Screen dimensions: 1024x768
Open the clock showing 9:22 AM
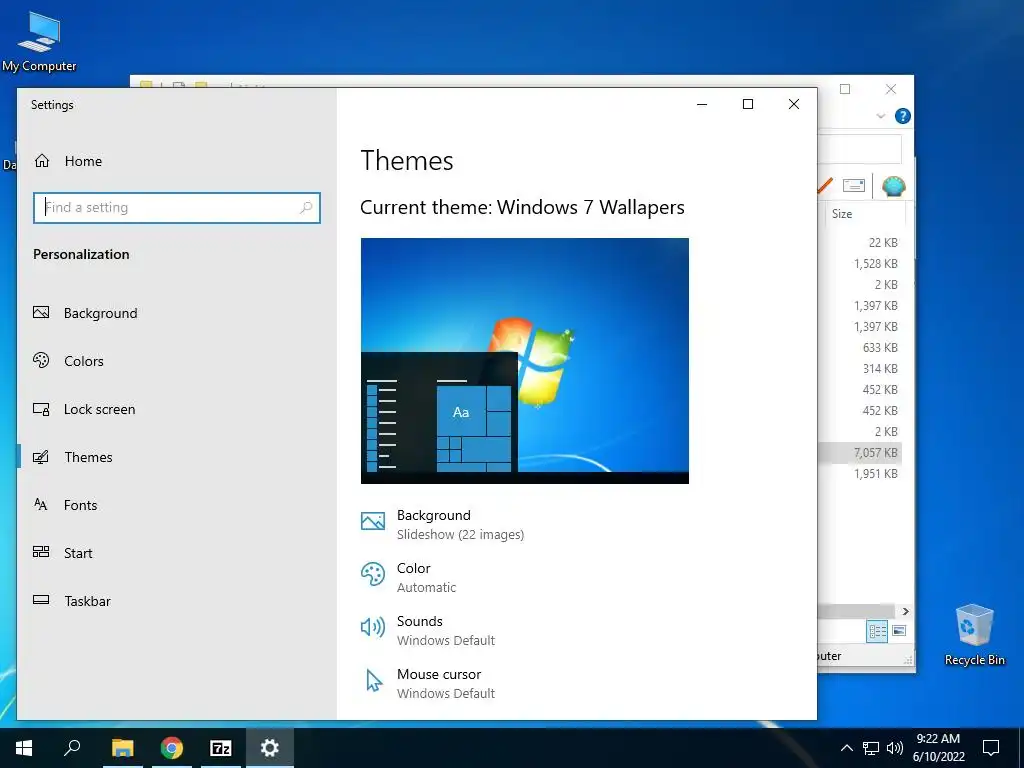click(938, 748)
